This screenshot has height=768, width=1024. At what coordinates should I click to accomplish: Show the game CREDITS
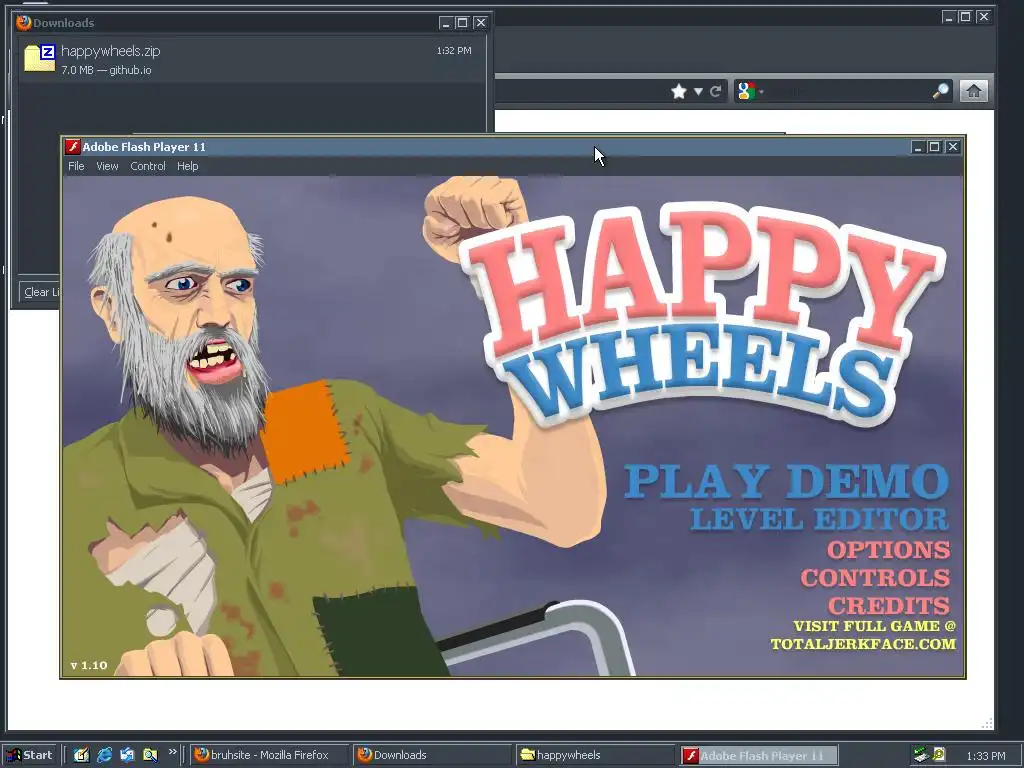(889, 605)
